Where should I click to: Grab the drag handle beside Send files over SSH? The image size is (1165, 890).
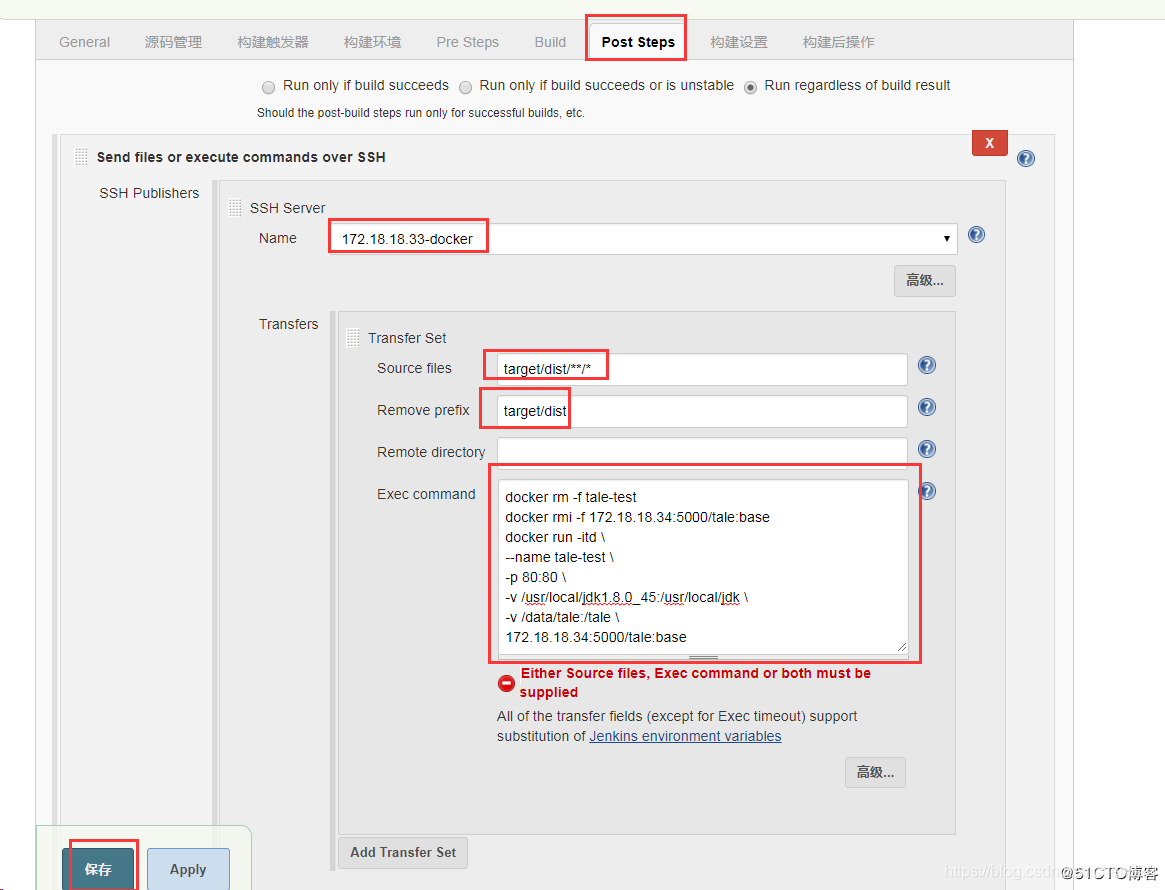point(81,157)
